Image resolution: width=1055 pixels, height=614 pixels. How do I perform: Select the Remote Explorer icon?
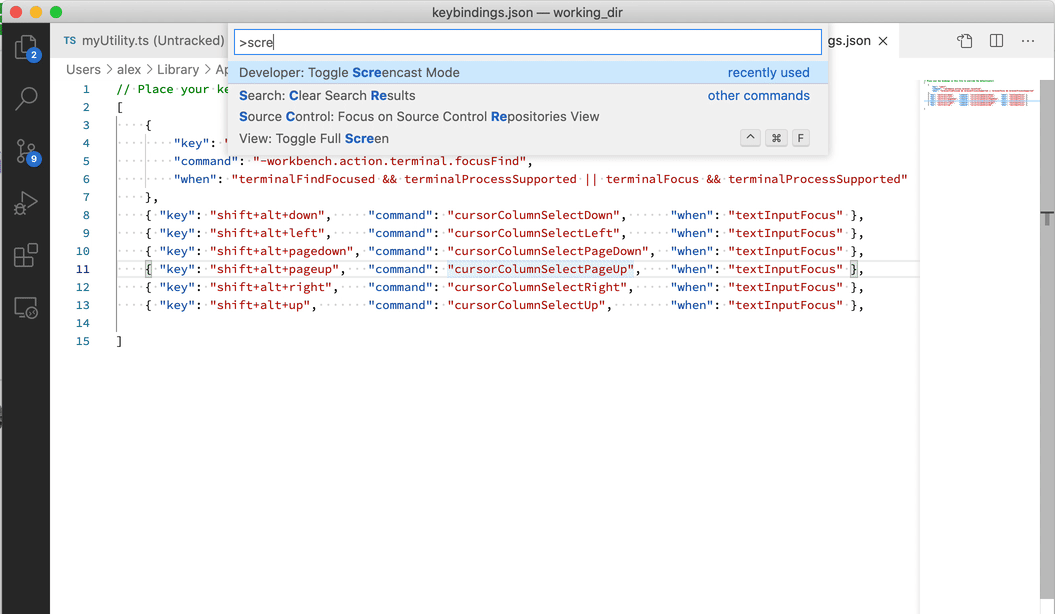point(25,307)
